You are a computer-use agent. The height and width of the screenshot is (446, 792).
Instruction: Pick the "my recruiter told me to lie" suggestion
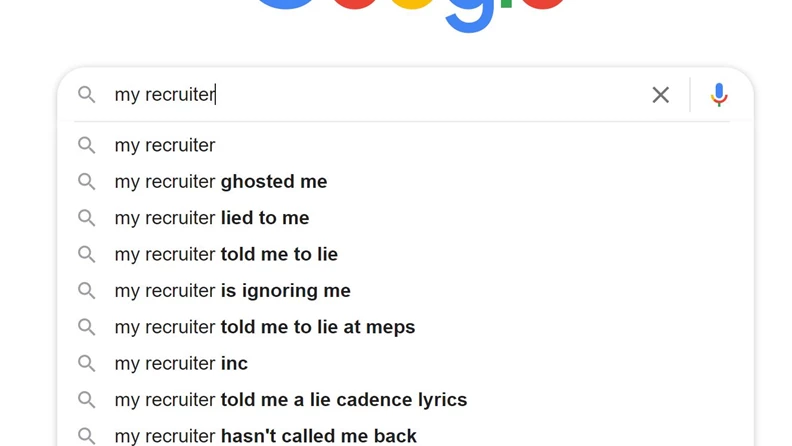click(x=226, y=255)
